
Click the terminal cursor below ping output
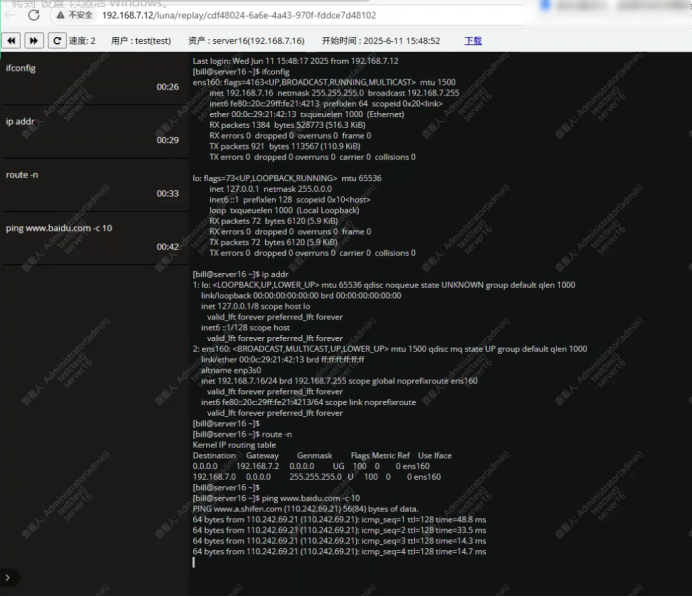194,562
